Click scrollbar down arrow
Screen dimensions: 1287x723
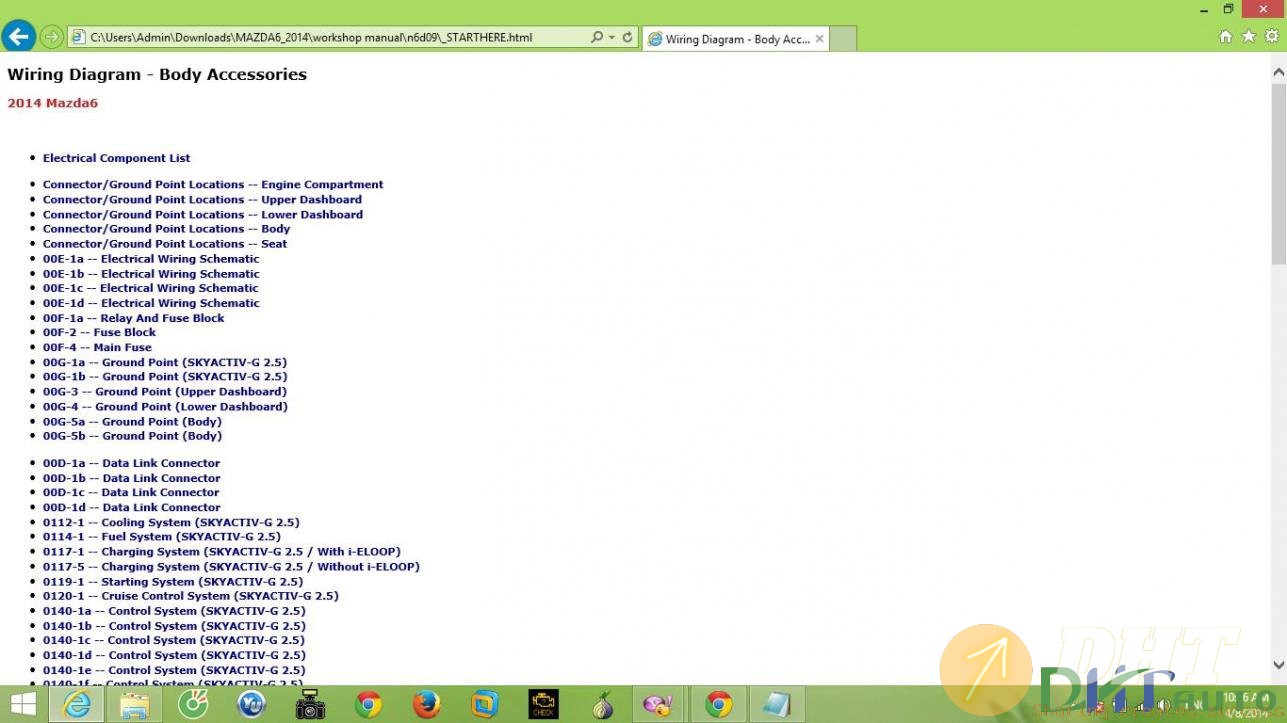1278,664
